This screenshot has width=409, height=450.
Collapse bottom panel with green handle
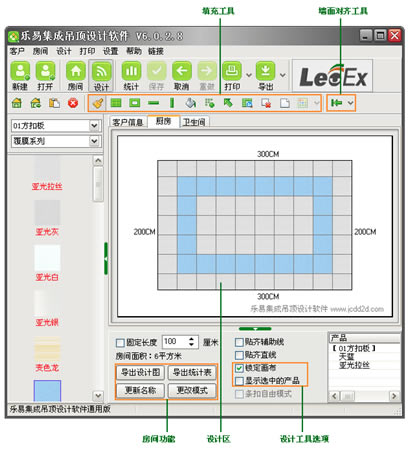click(255, 329)
